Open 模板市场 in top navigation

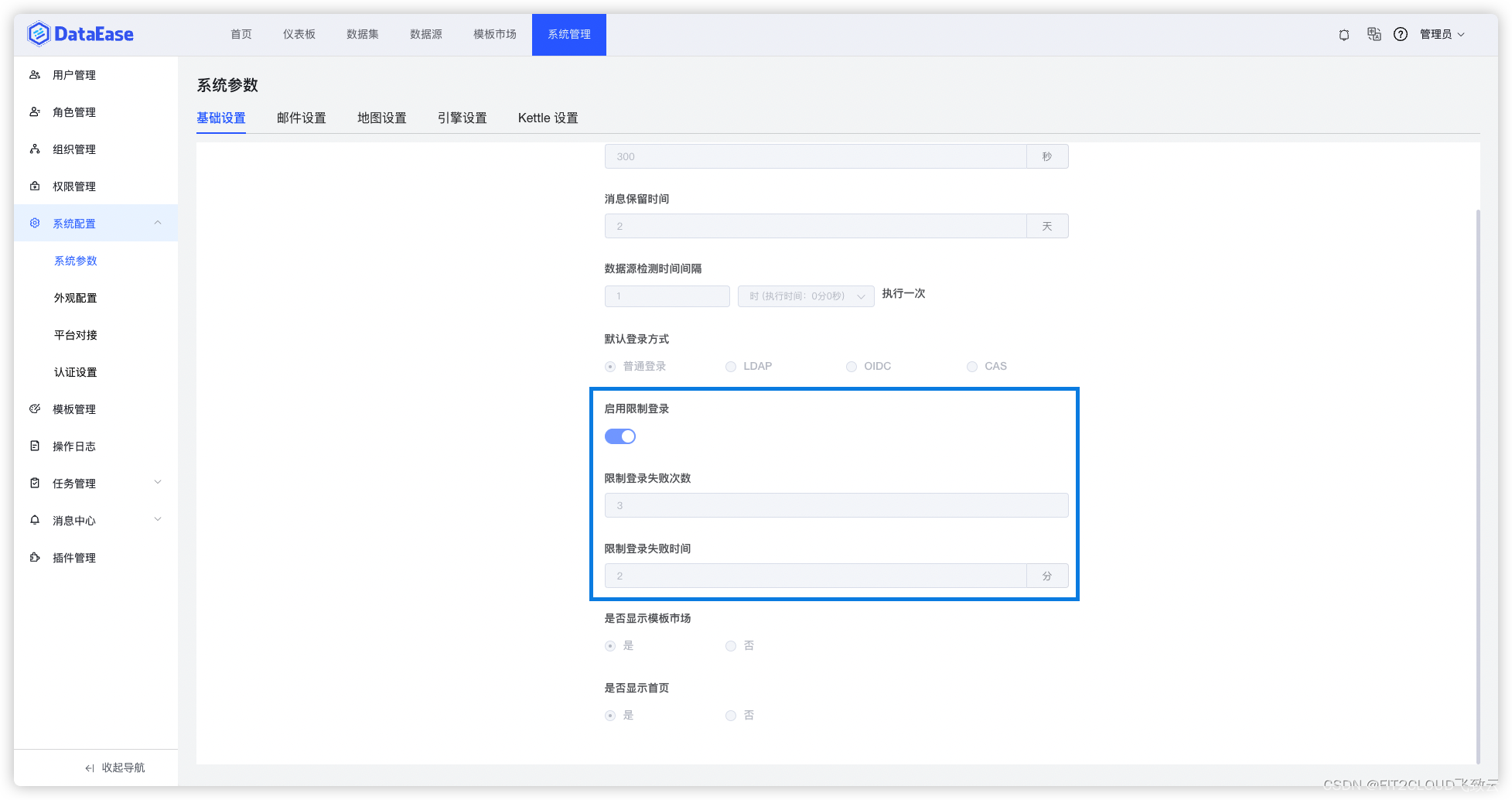(x=495, y=34)
